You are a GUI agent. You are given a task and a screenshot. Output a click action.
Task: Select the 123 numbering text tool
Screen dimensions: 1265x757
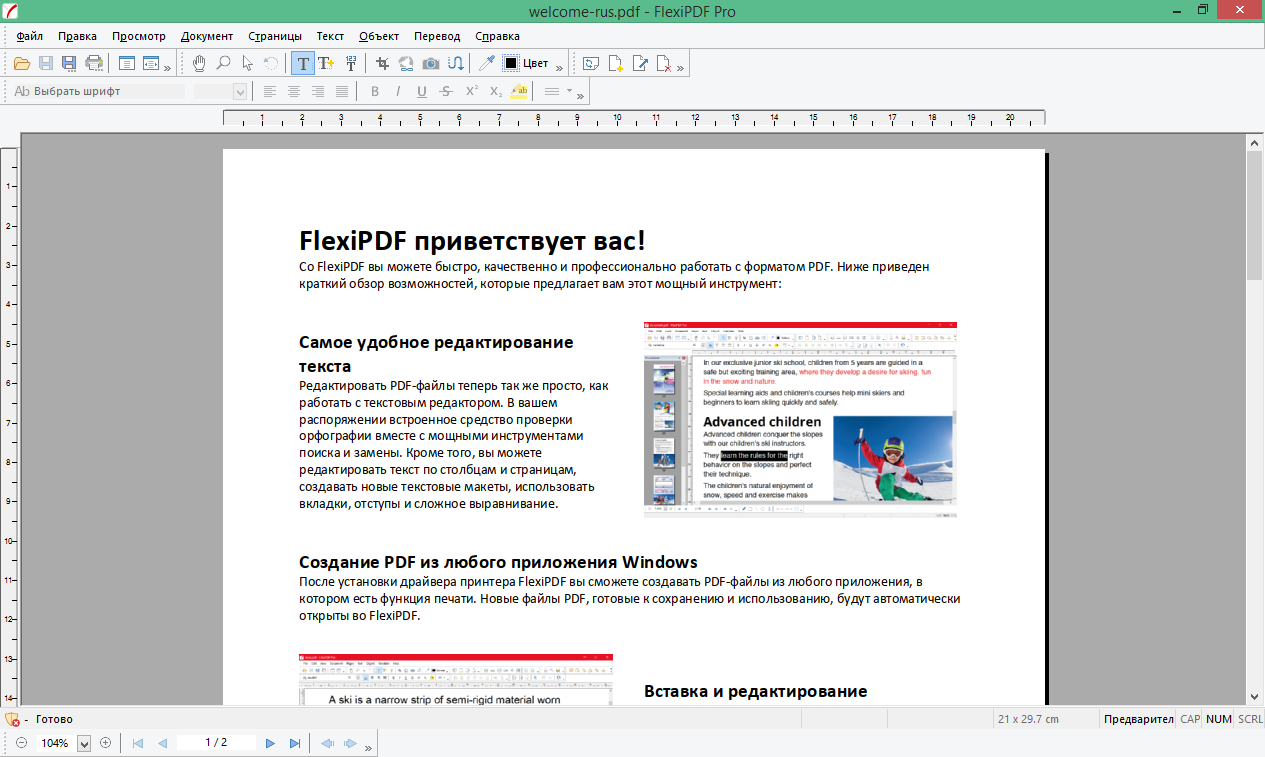(x=351, y=63)
